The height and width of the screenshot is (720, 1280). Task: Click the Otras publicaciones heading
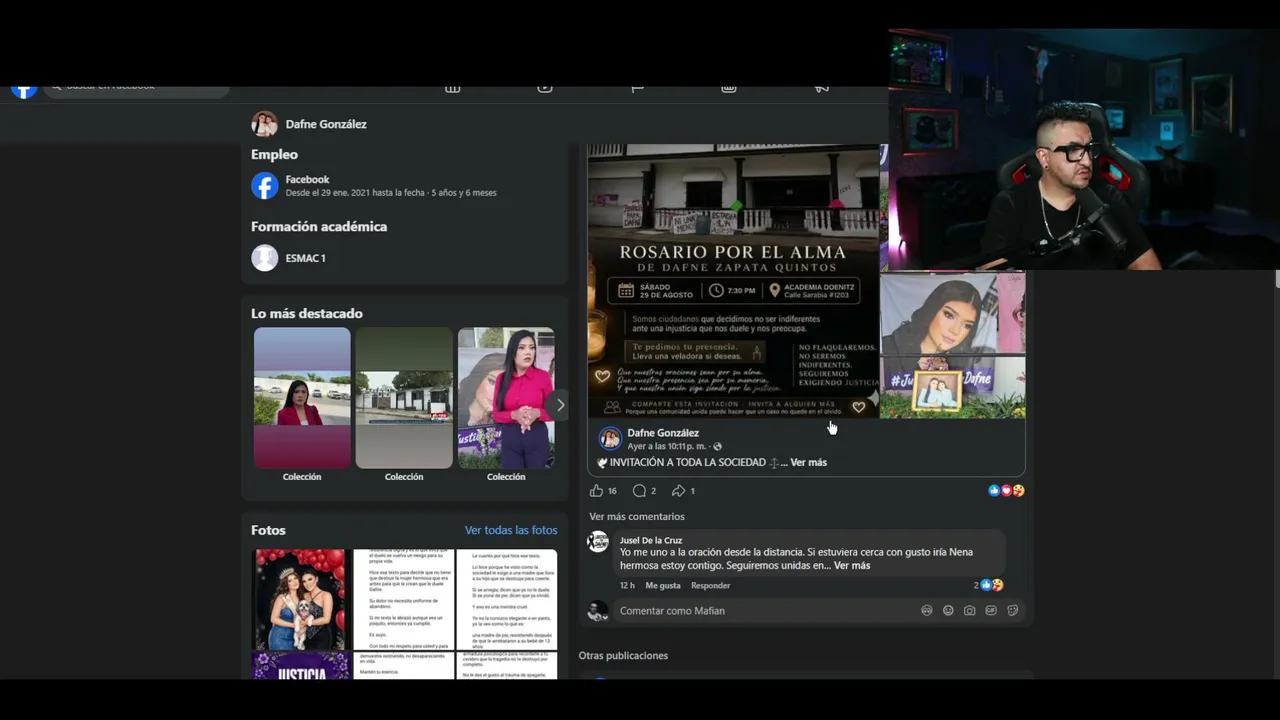tap(623, 656)
